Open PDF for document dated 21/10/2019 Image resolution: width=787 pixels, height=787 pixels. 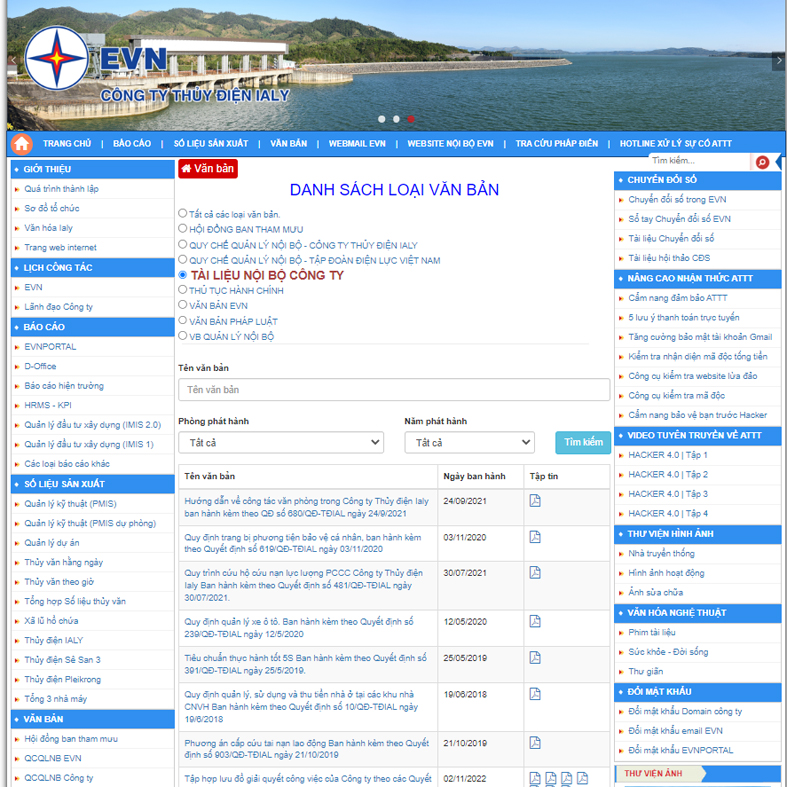(x=535, y=742)
